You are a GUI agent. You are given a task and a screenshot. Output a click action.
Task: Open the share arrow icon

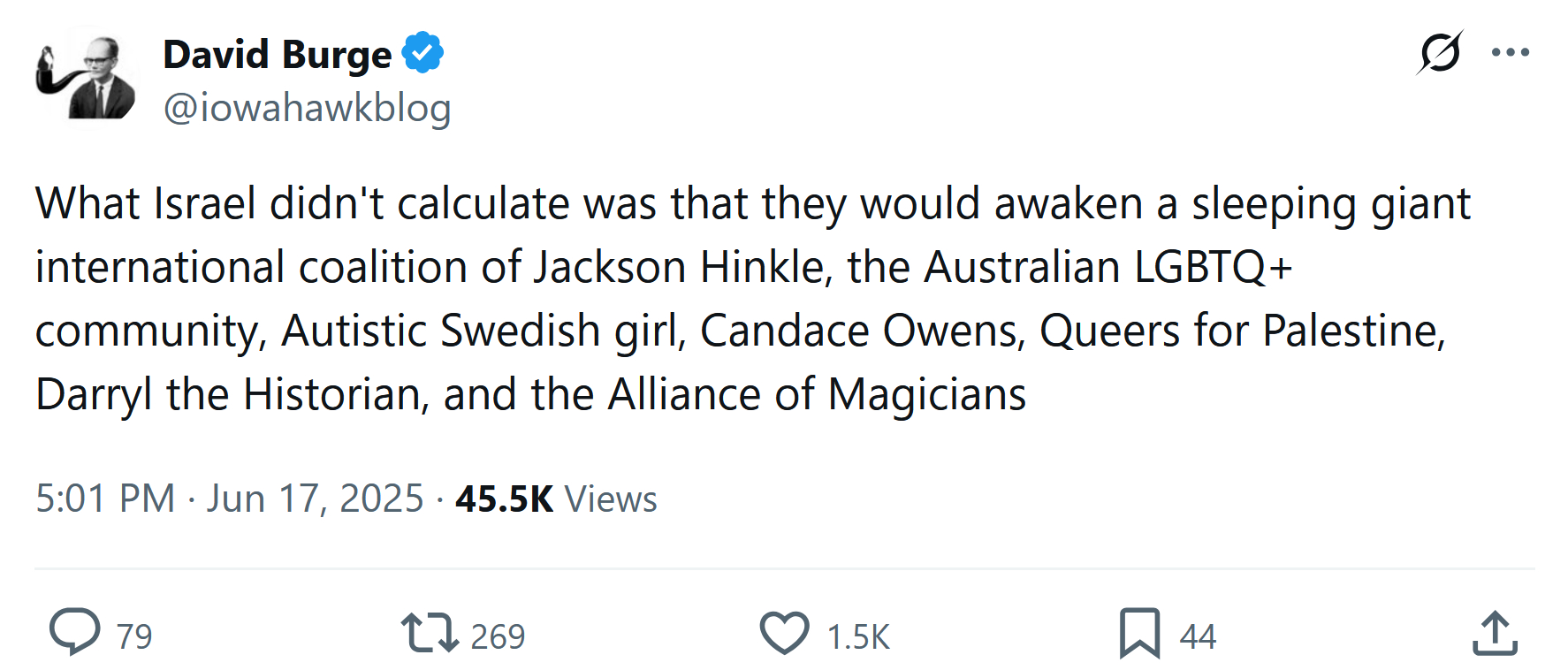[x=1495, y=634]
